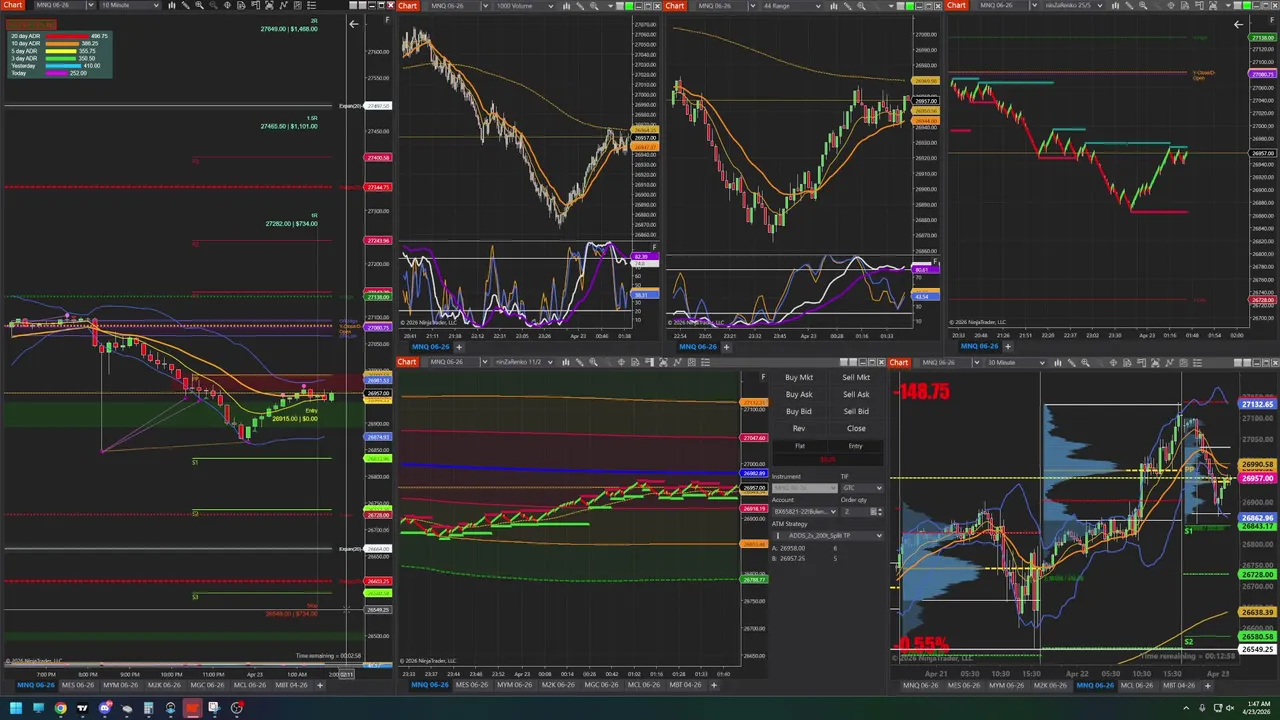Click the Order qty stepper arrows
Image resolution: width=1280 pixels, height=720 pixels.
tap(880, 512)
